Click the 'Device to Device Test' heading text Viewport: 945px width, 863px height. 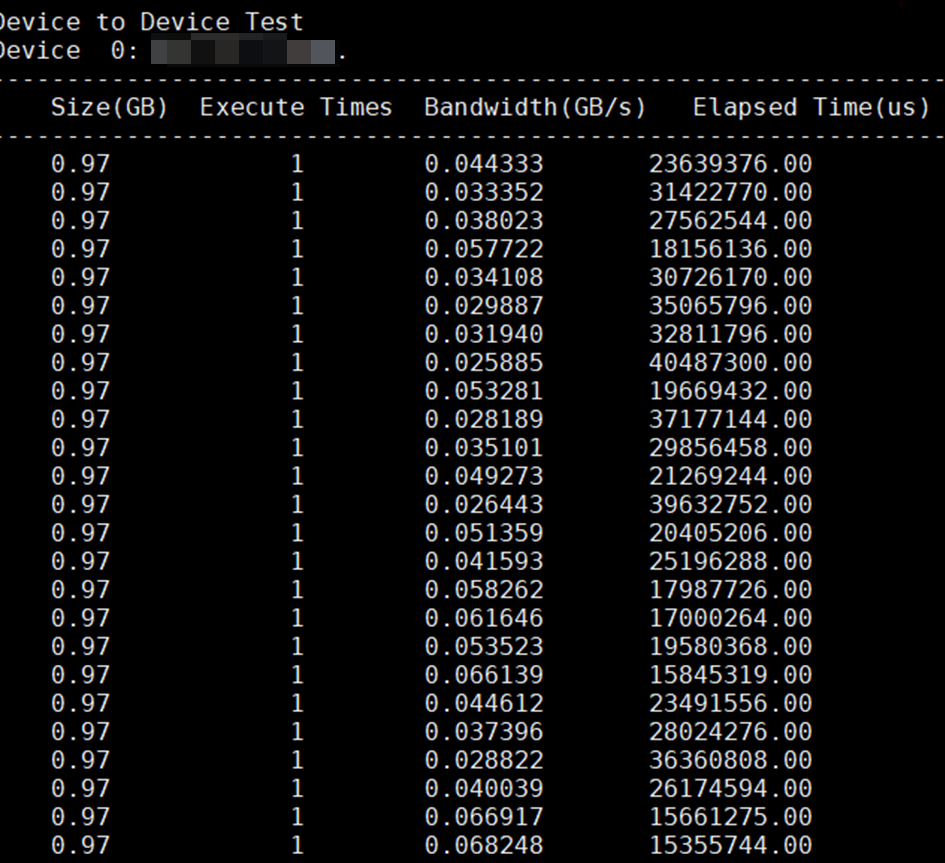click(151, 22)
